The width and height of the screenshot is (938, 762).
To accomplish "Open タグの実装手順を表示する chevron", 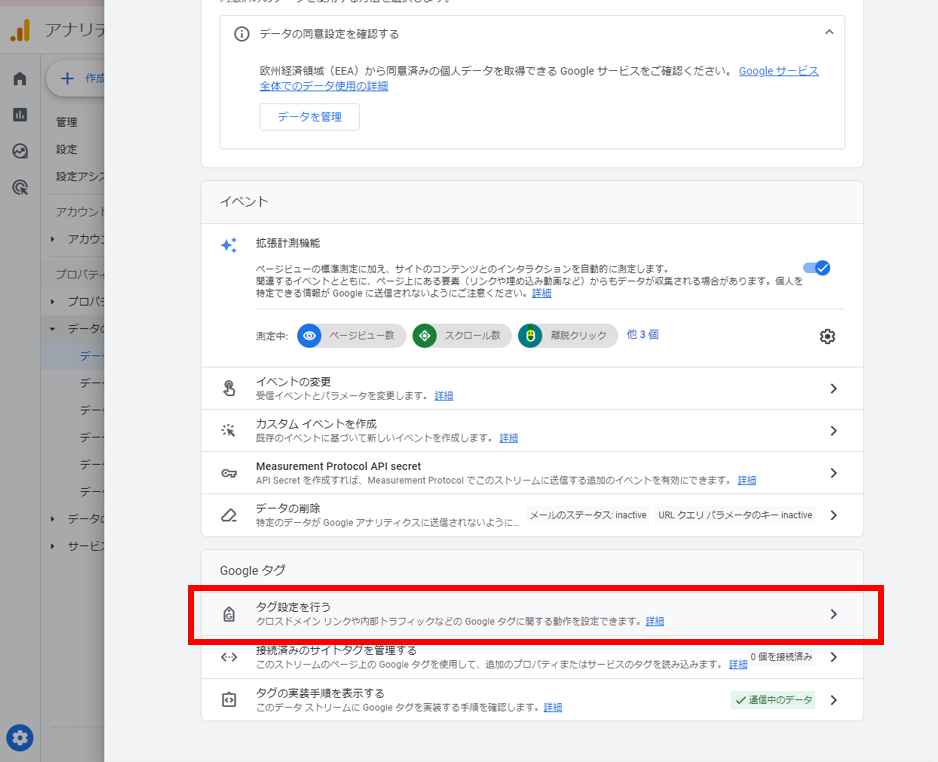I will point(834,700).
